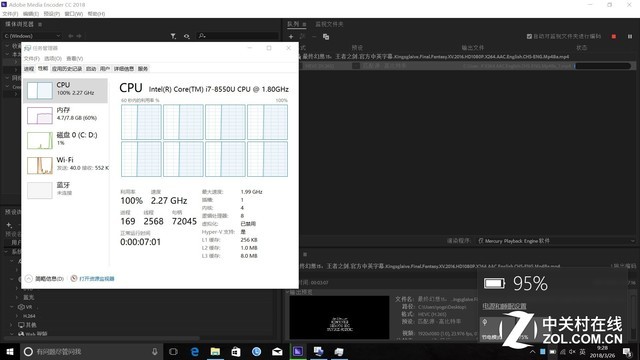The width and height of the screenshot is (640, 360).
Task: Open Microsoft Store from the taskbar
Action: point(236,351)
